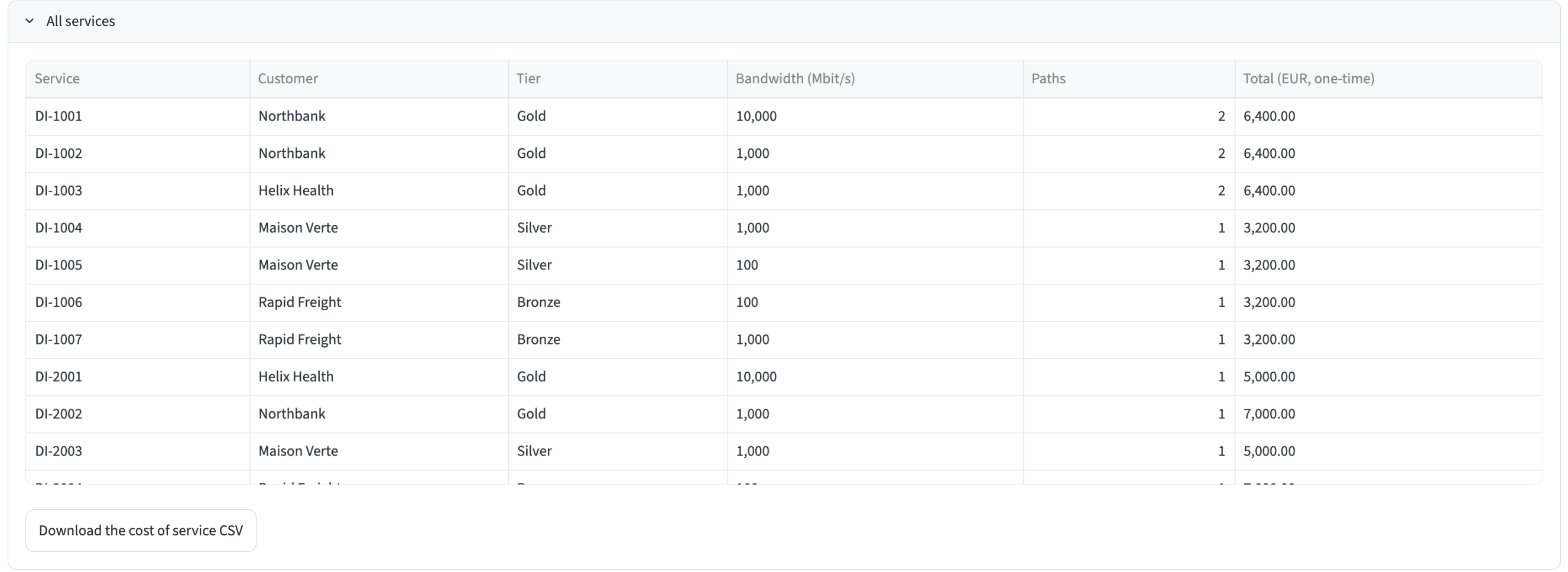Sort by the Customer column header

click(x=379, y=79)
